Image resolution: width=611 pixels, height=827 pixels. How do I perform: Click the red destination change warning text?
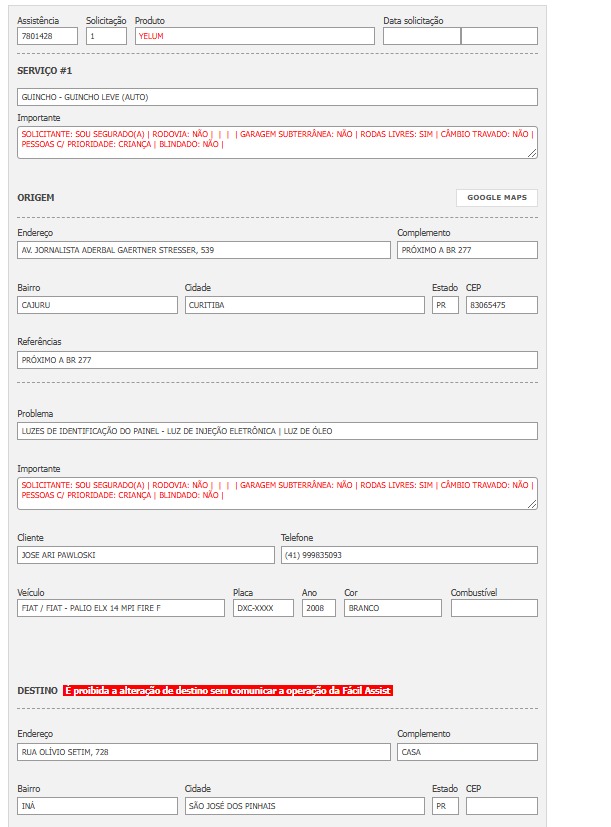click(x=228, y=690)
